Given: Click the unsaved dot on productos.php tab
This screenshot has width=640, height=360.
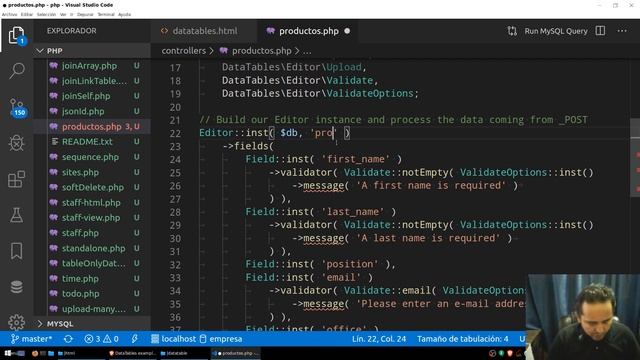Looking at the screenshot, I should coord(347,31).
